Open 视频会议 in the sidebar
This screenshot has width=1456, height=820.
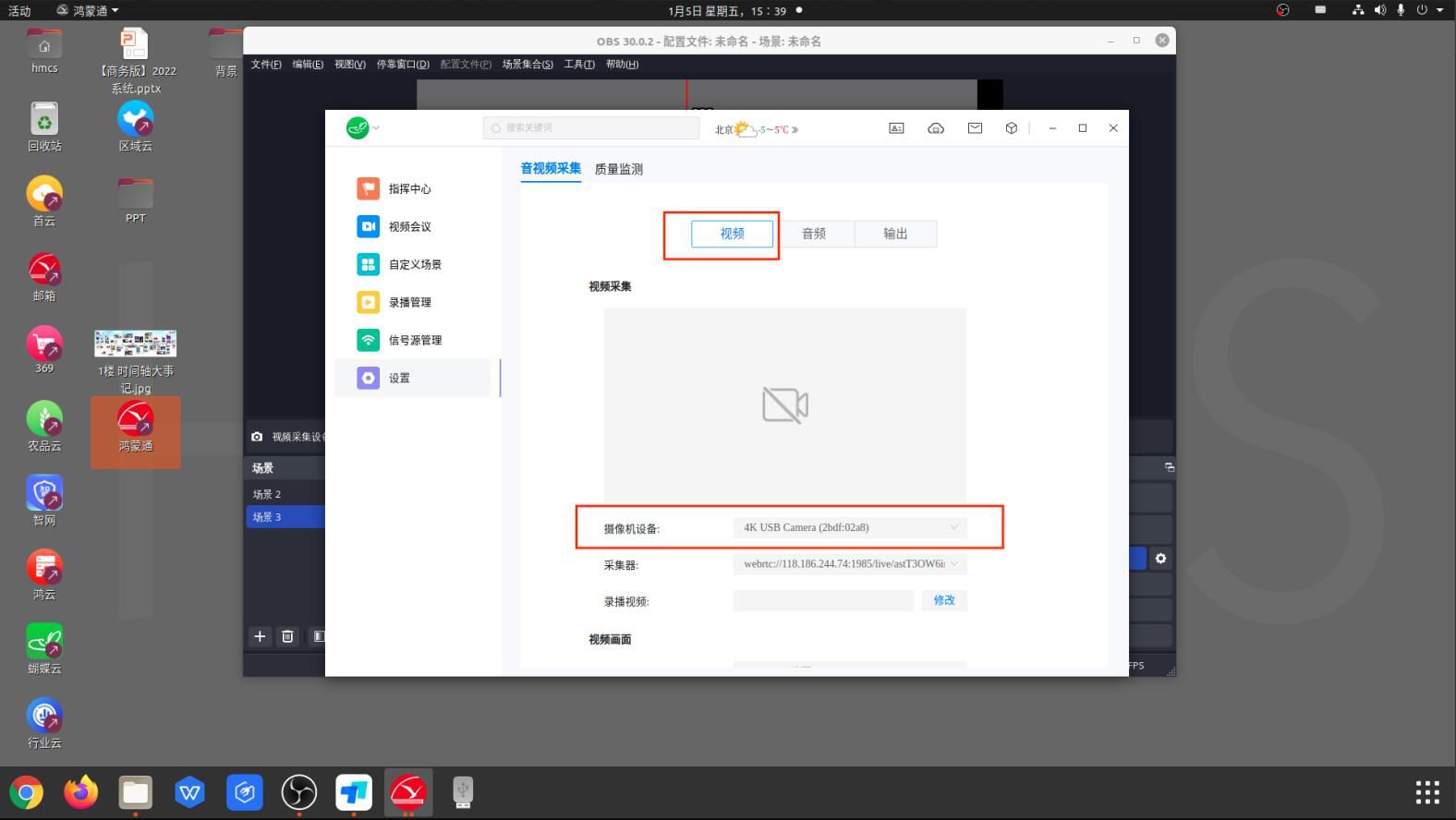[409, 226]
